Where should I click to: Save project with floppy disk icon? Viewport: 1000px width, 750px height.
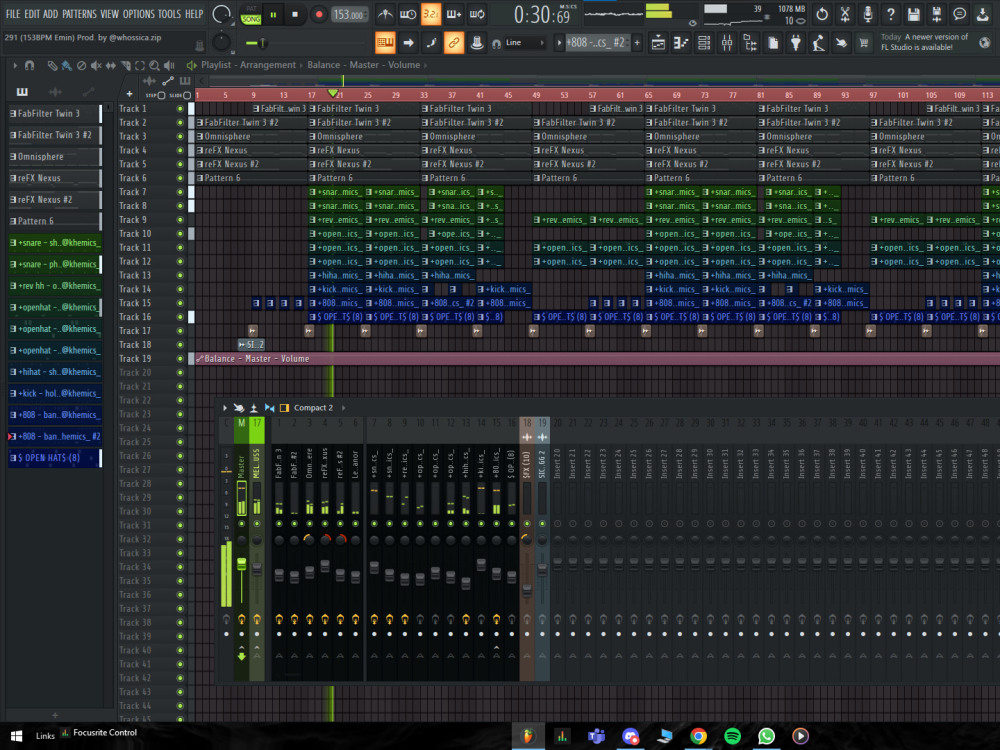point(914,14)
